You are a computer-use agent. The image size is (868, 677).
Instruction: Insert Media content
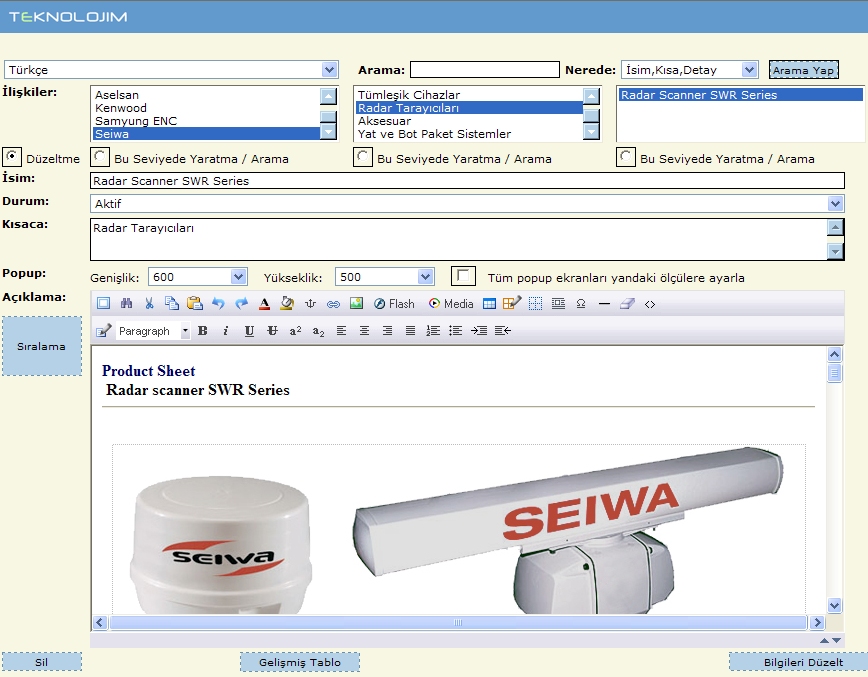pos(451,303)
